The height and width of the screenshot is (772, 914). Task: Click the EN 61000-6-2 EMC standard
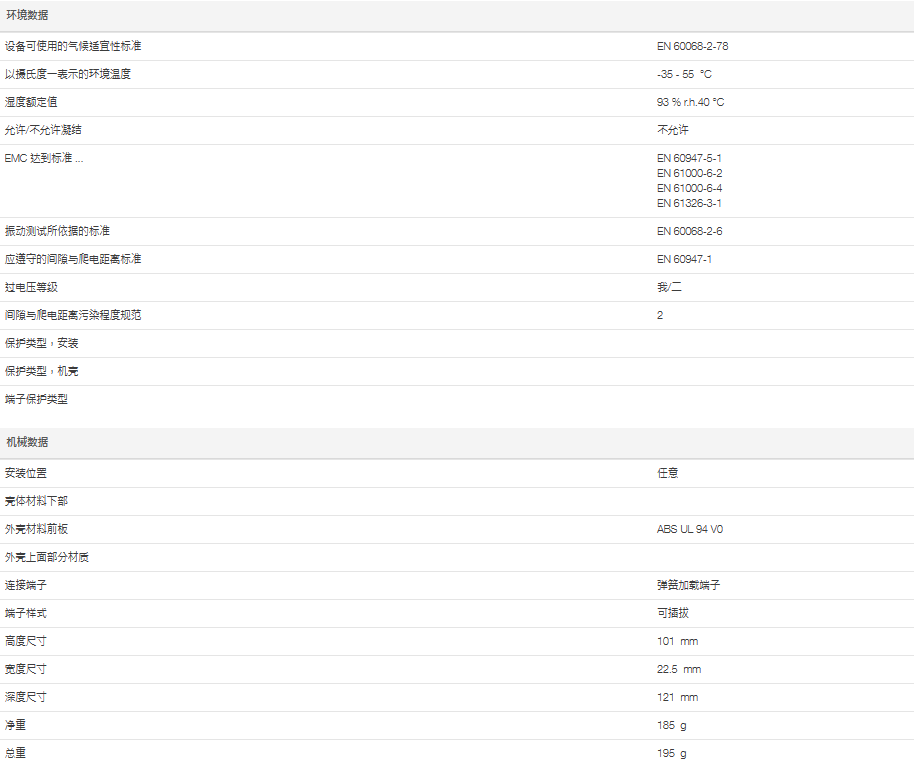[x=689, y=173]
